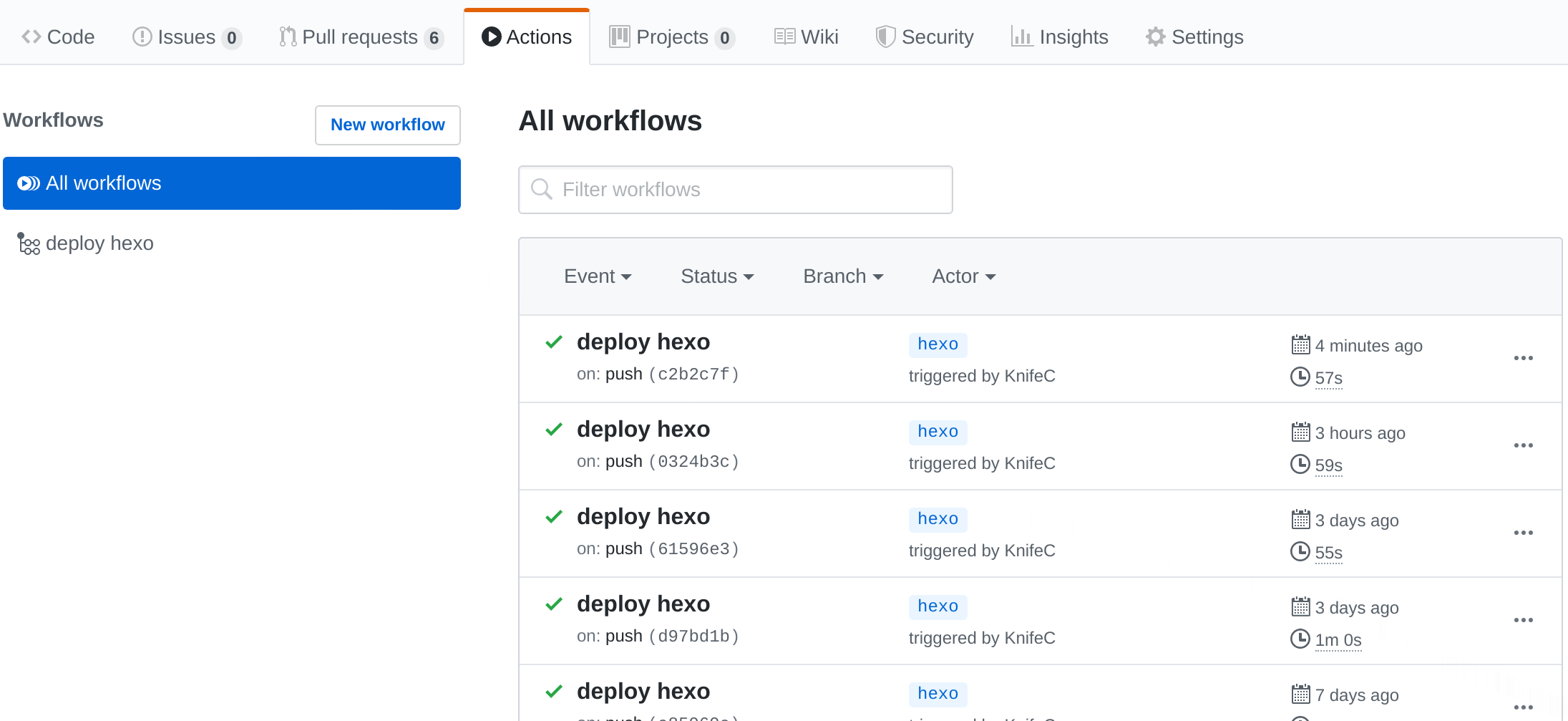Open the Actor filter dropdown

(x=963, y=276)
